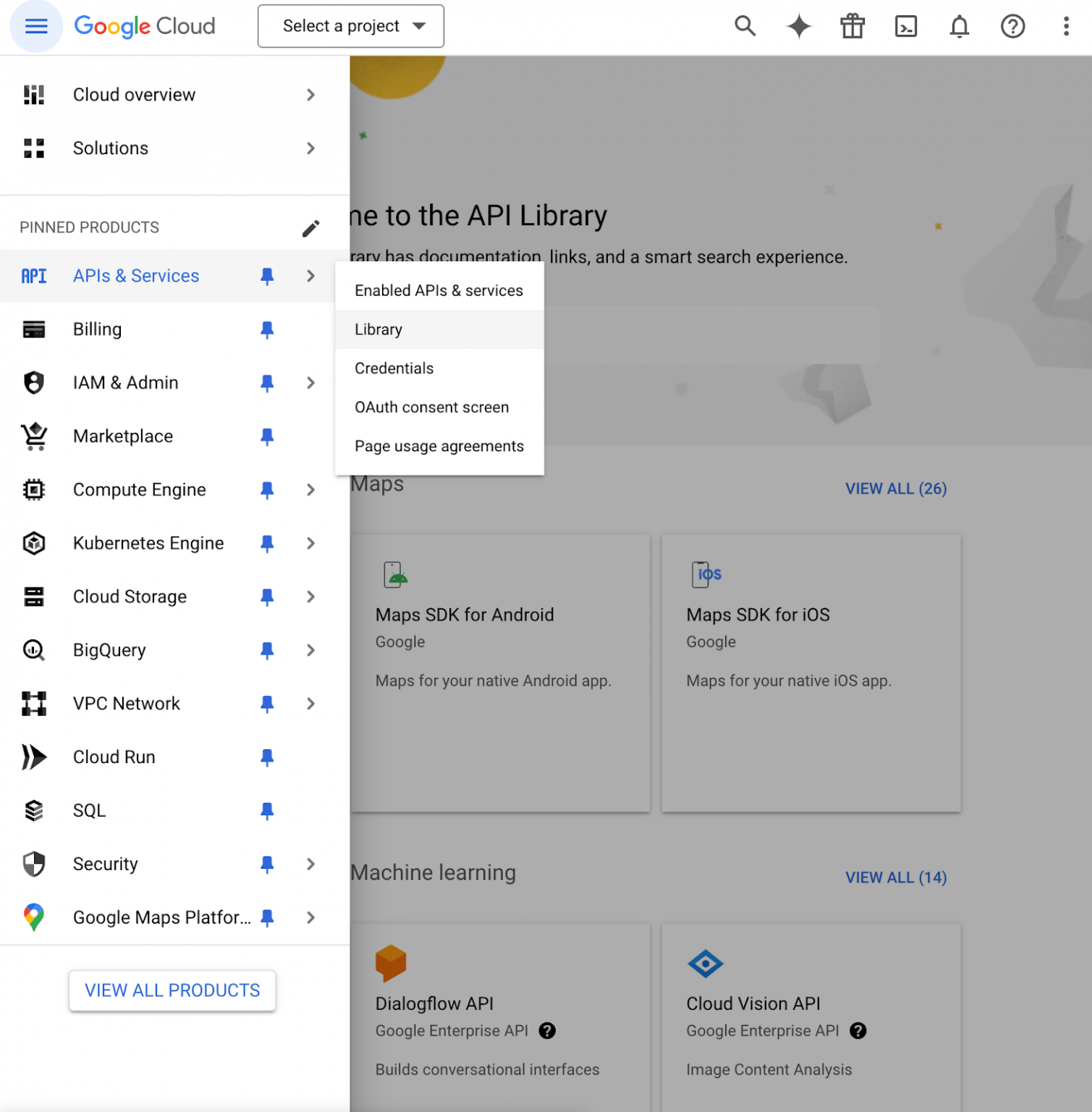
Task: Click the Google Cloud logo
Action: (144, 26)
